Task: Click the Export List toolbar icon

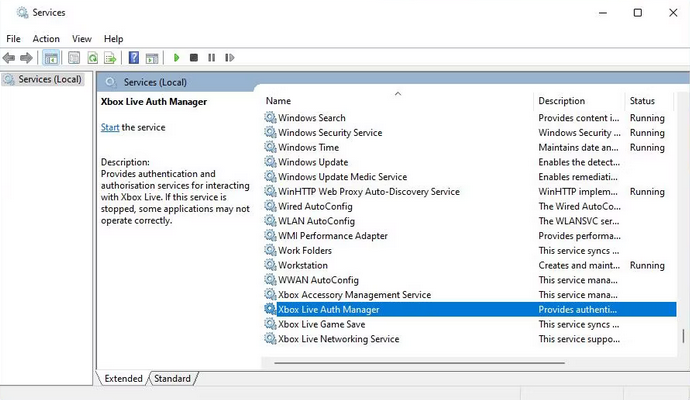Action: [110, 58]
